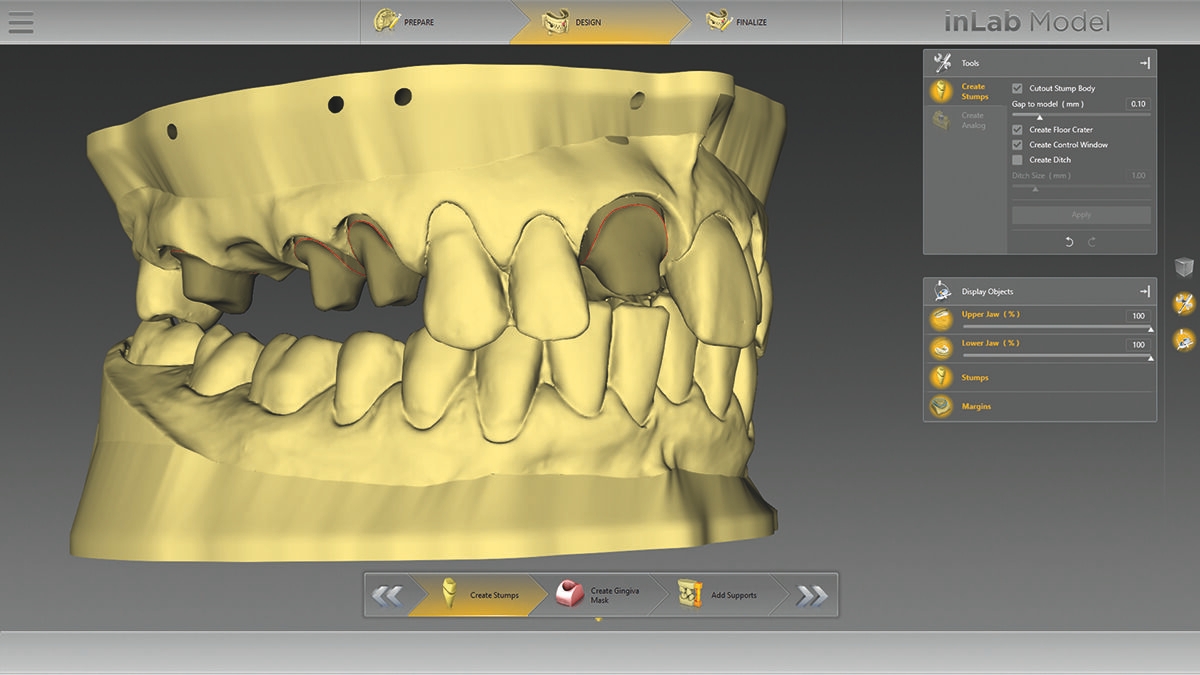
Task: Go to previous step with double-left arrows
Action: pos(388,595)
